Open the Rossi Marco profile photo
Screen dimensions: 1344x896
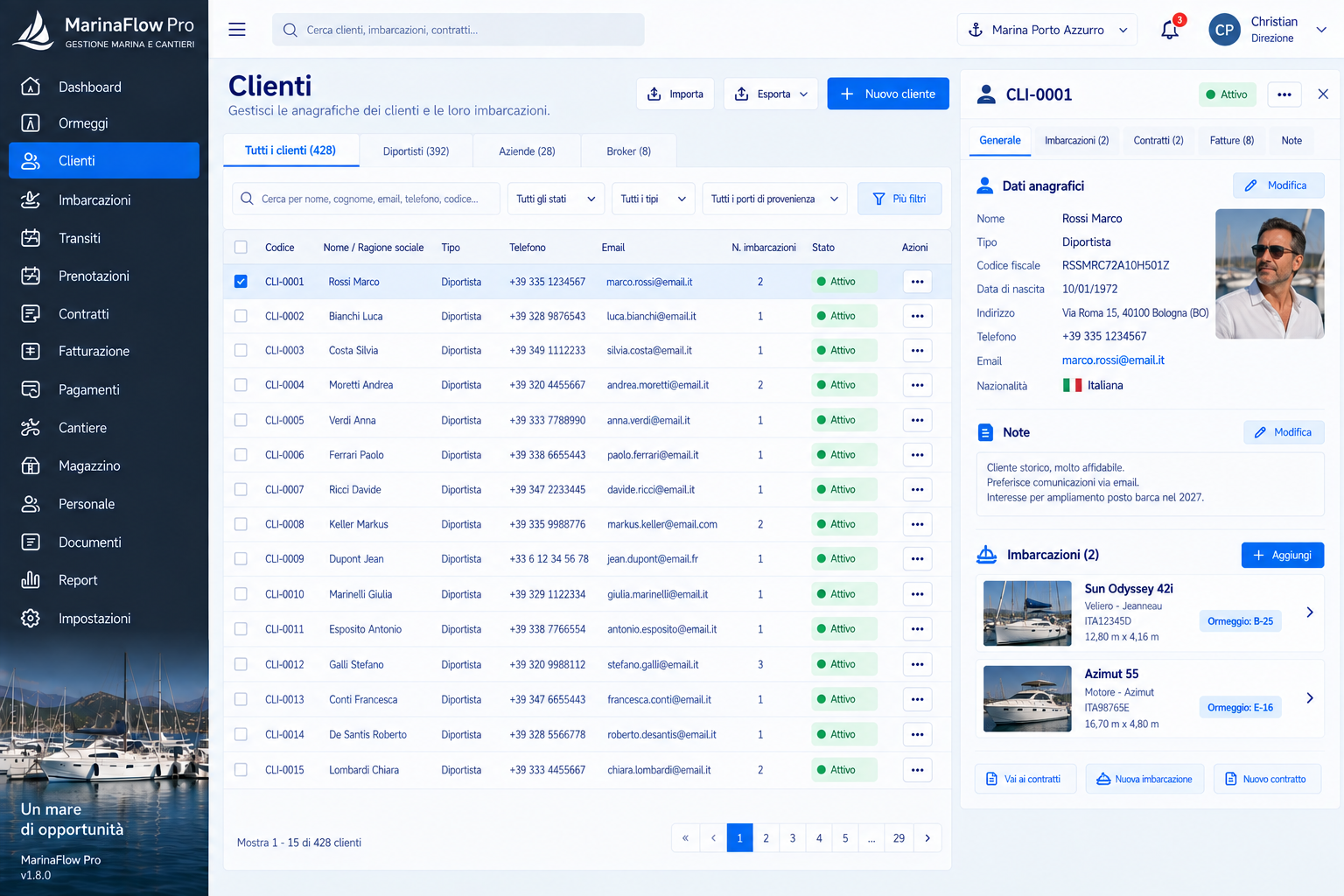point(1270,274)
